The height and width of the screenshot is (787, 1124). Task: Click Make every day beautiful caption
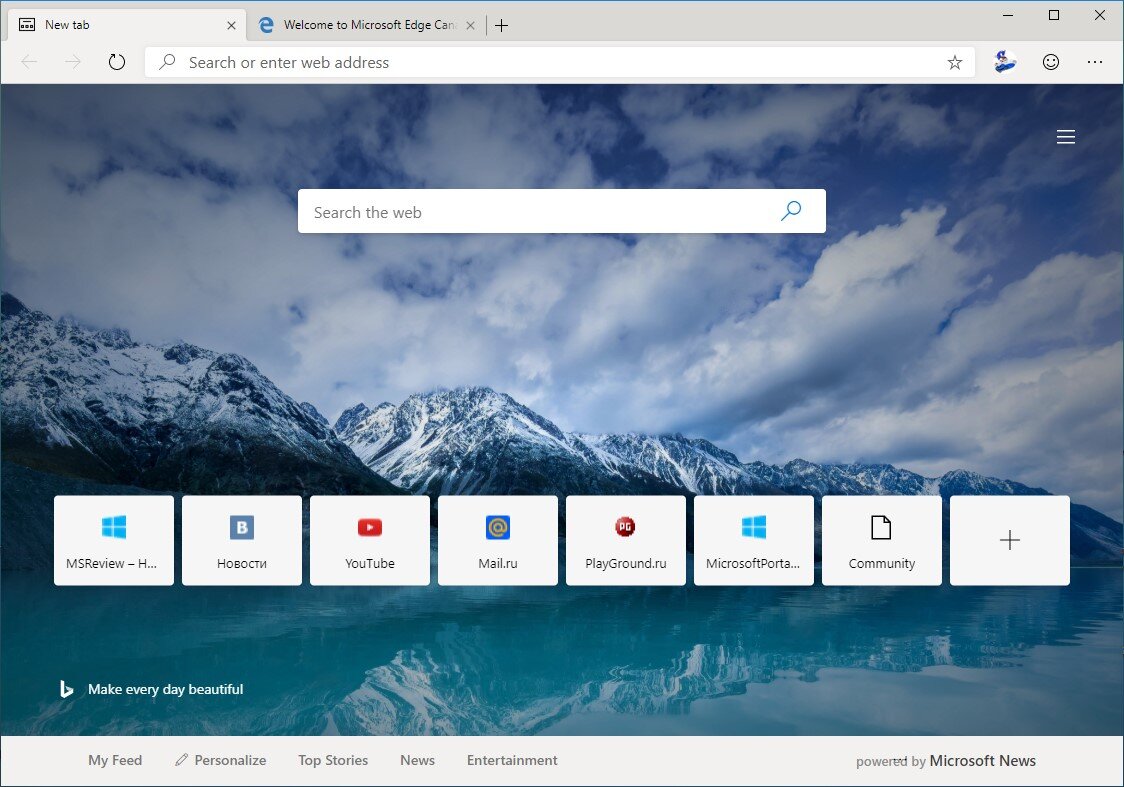(x=166, y=690)
